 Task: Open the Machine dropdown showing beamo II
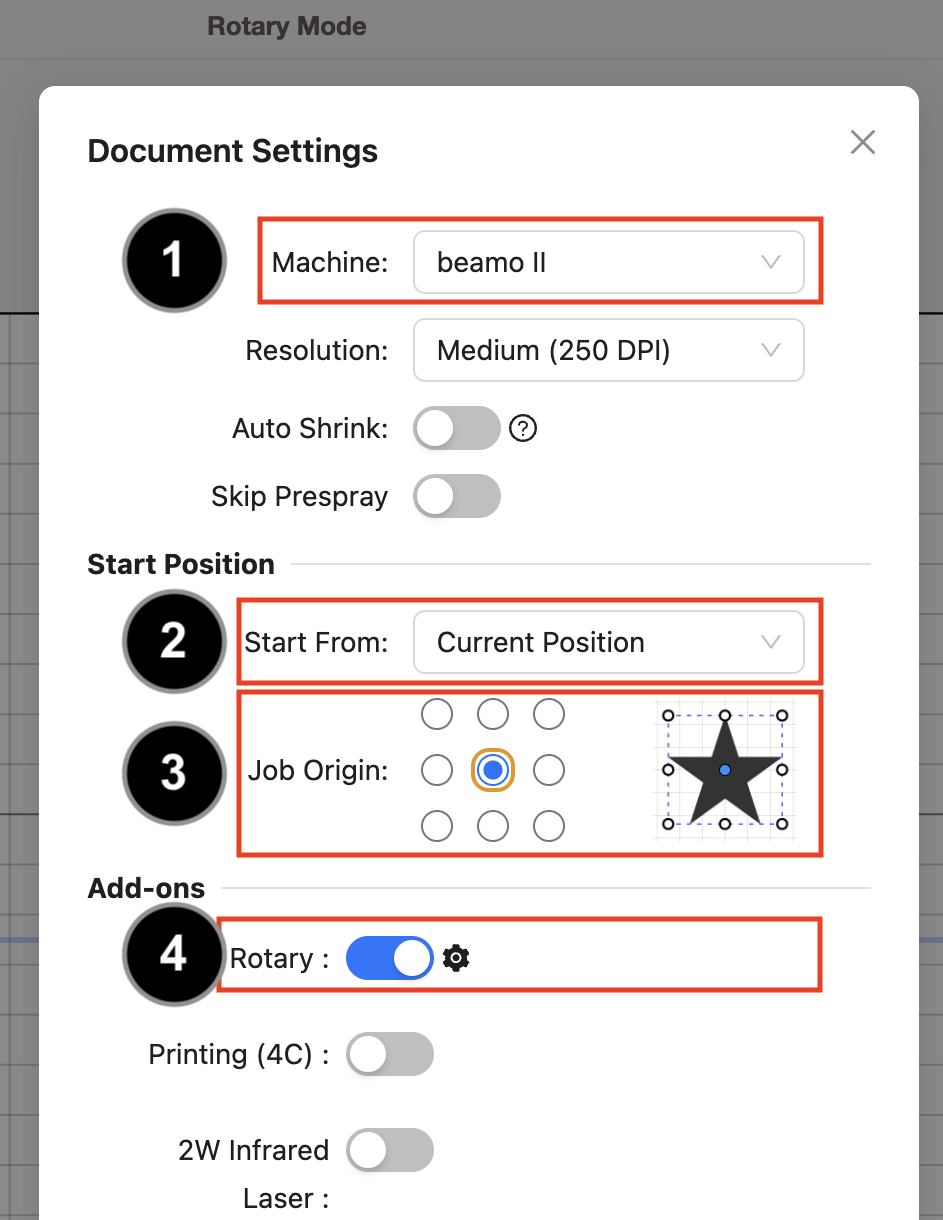point(609,263)
